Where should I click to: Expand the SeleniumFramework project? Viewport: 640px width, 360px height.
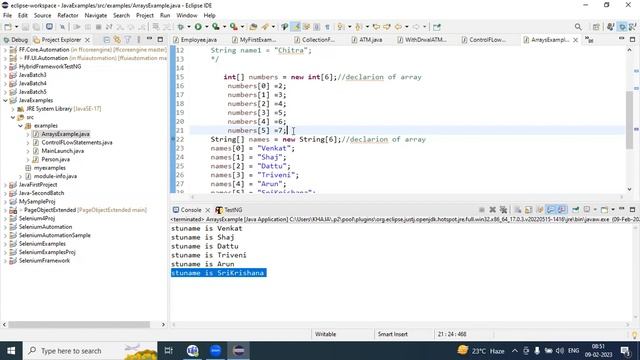(5, 261)
